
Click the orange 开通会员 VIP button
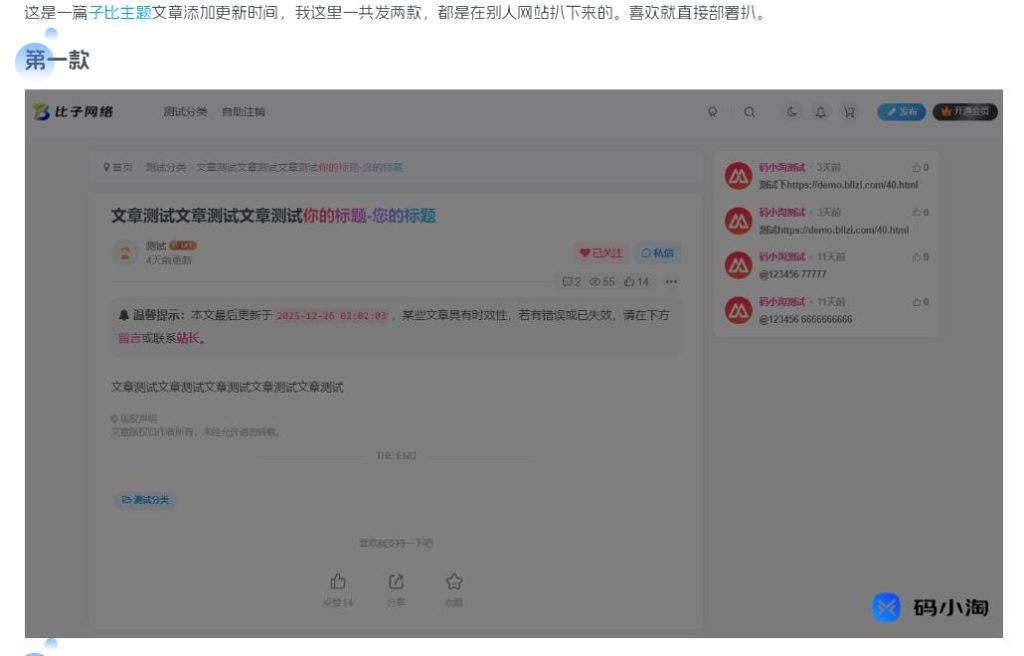click(x=964, y=112)
